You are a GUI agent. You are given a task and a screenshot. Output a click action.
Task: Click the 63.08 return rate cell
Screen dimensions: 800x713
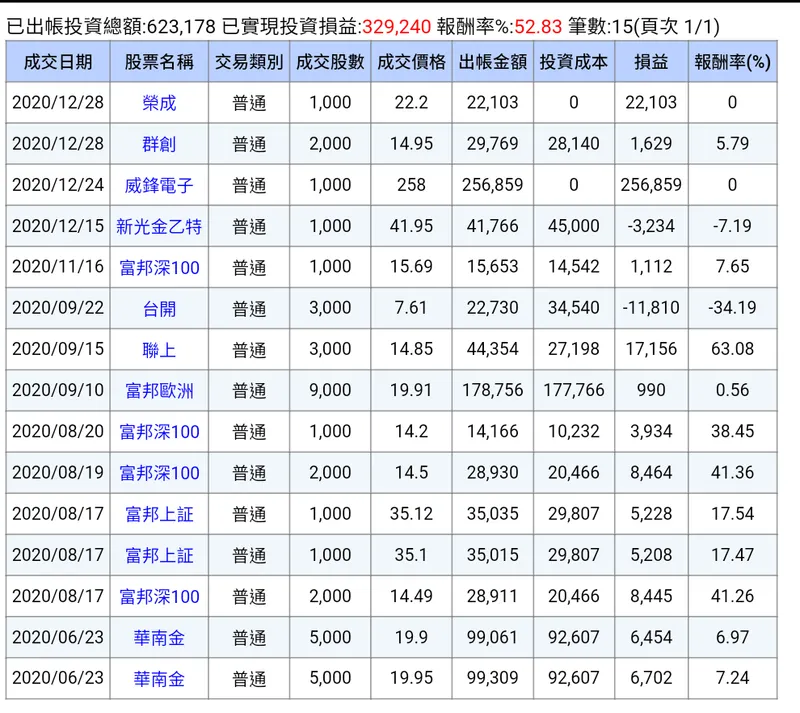click(732, 349)
